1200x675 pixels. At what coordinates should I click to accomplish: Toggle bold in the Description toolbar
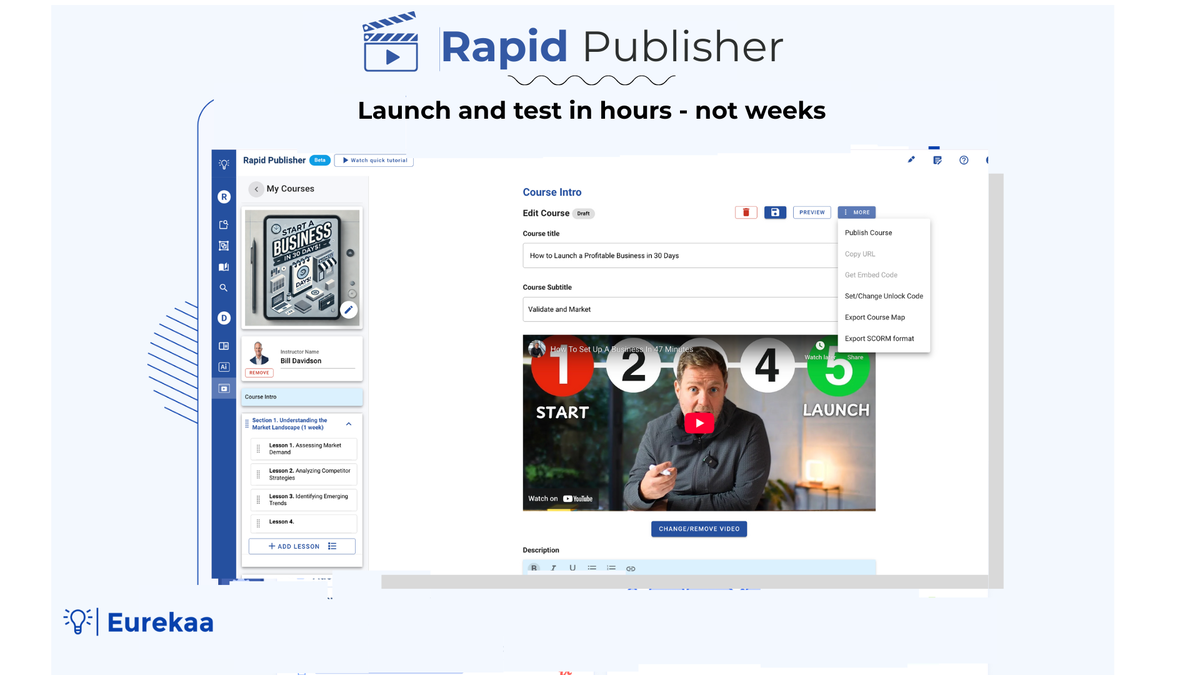tap(534, 567)
